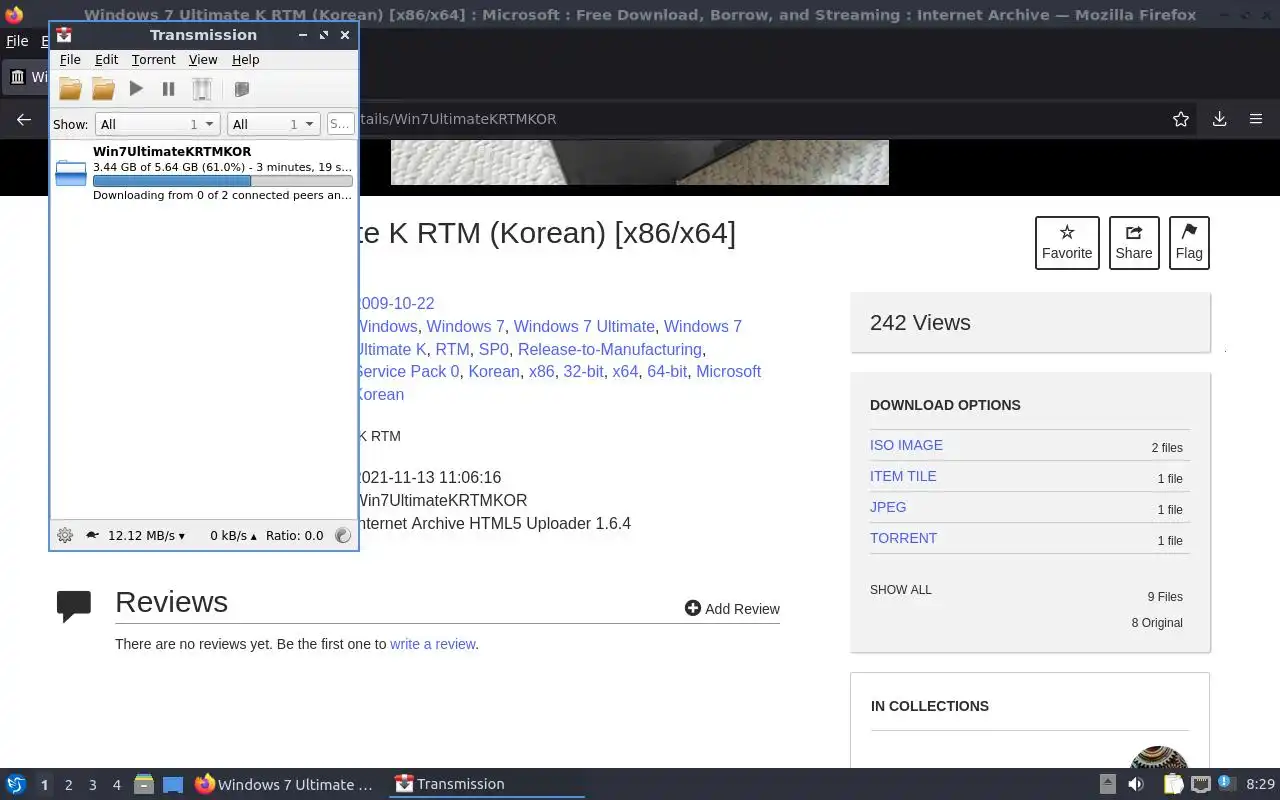This screenshot has height=800, width=1280.
Task: Click Firefox back arrow button
Action: pyautogui.click(x=24, y=119)
